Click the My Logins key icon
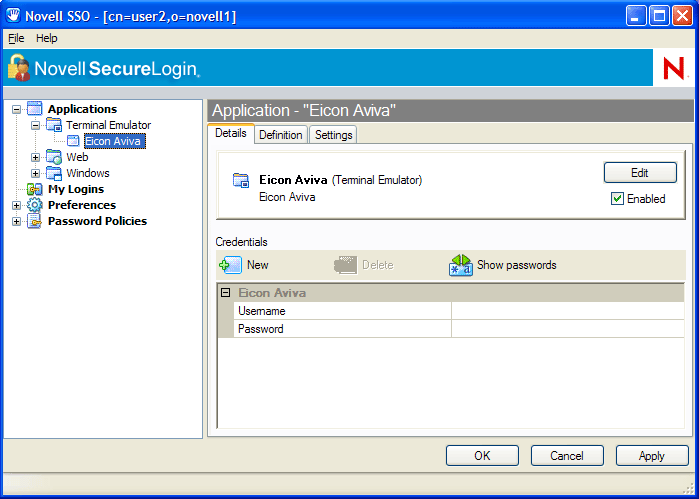This screenshot has width=699, height=499. coord(35,189)
